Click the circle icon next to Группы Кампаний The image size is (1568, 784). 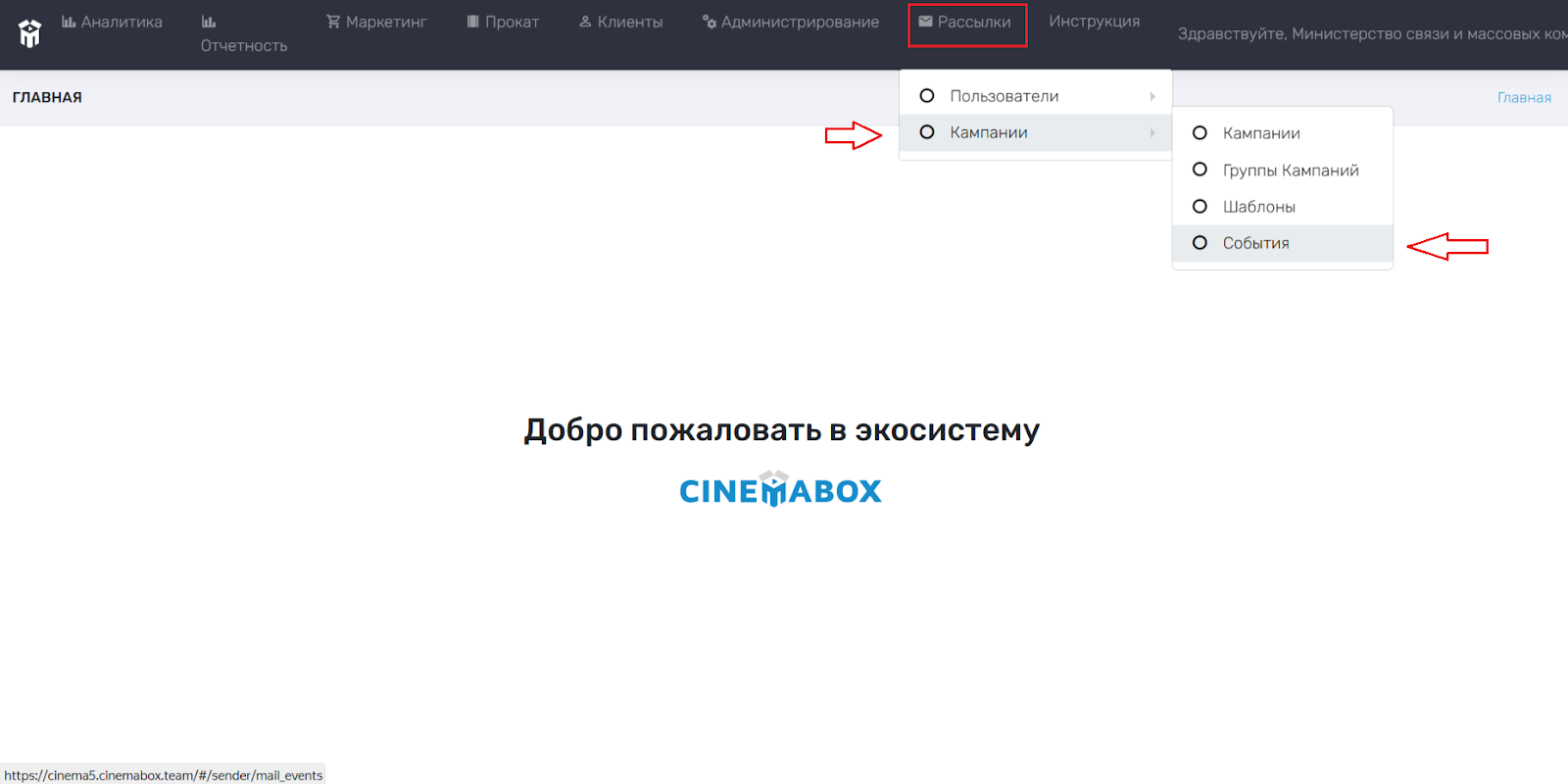[x=1200, y=170]
